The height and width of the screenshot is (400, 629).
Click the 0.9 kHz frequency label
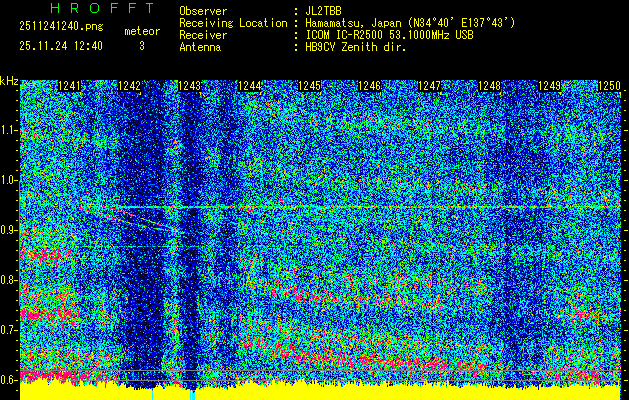(x=9, y=230)
